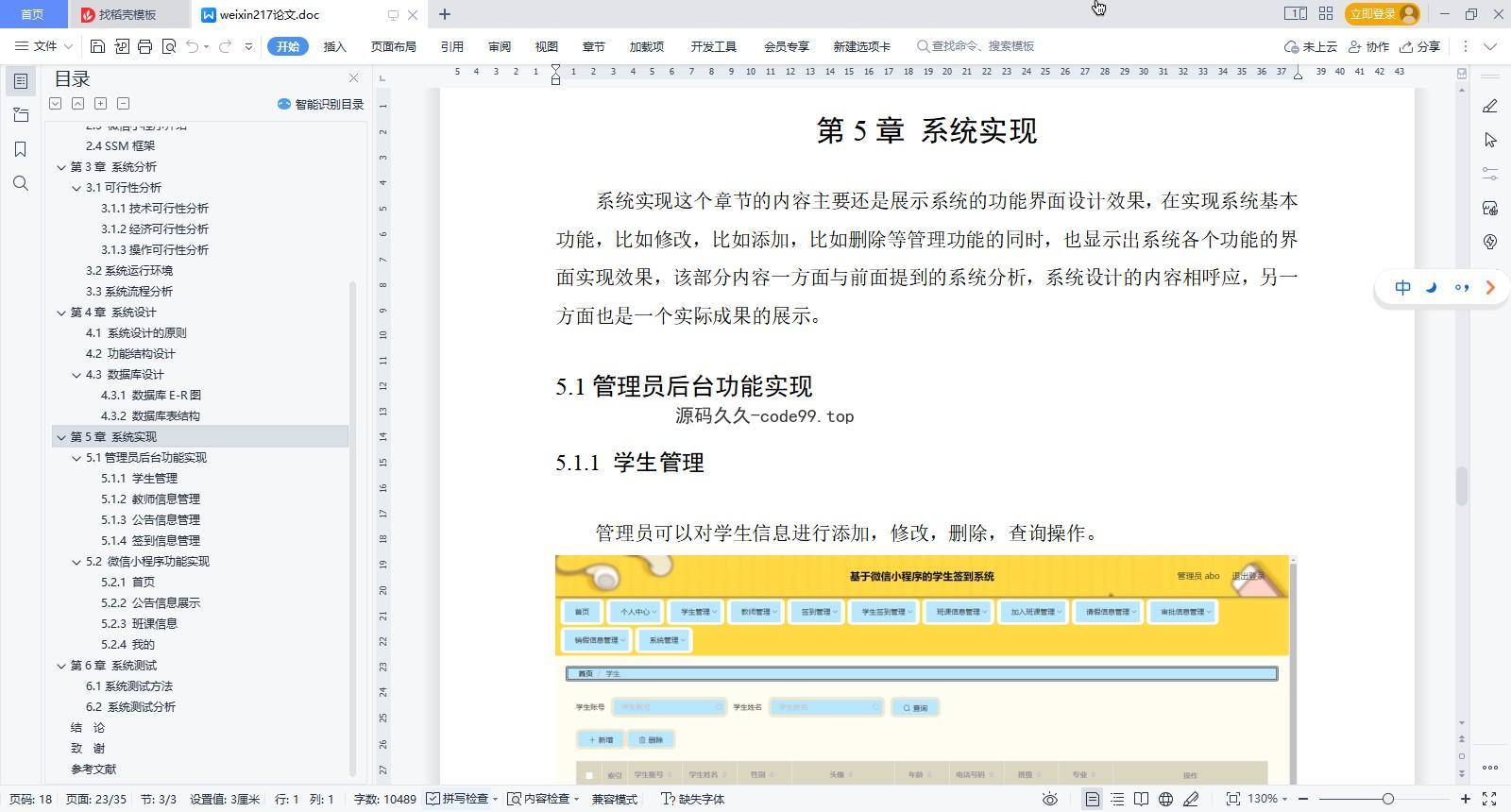Click 未上云 cloud status button
1511x812 pixels.
point(1310,46)
